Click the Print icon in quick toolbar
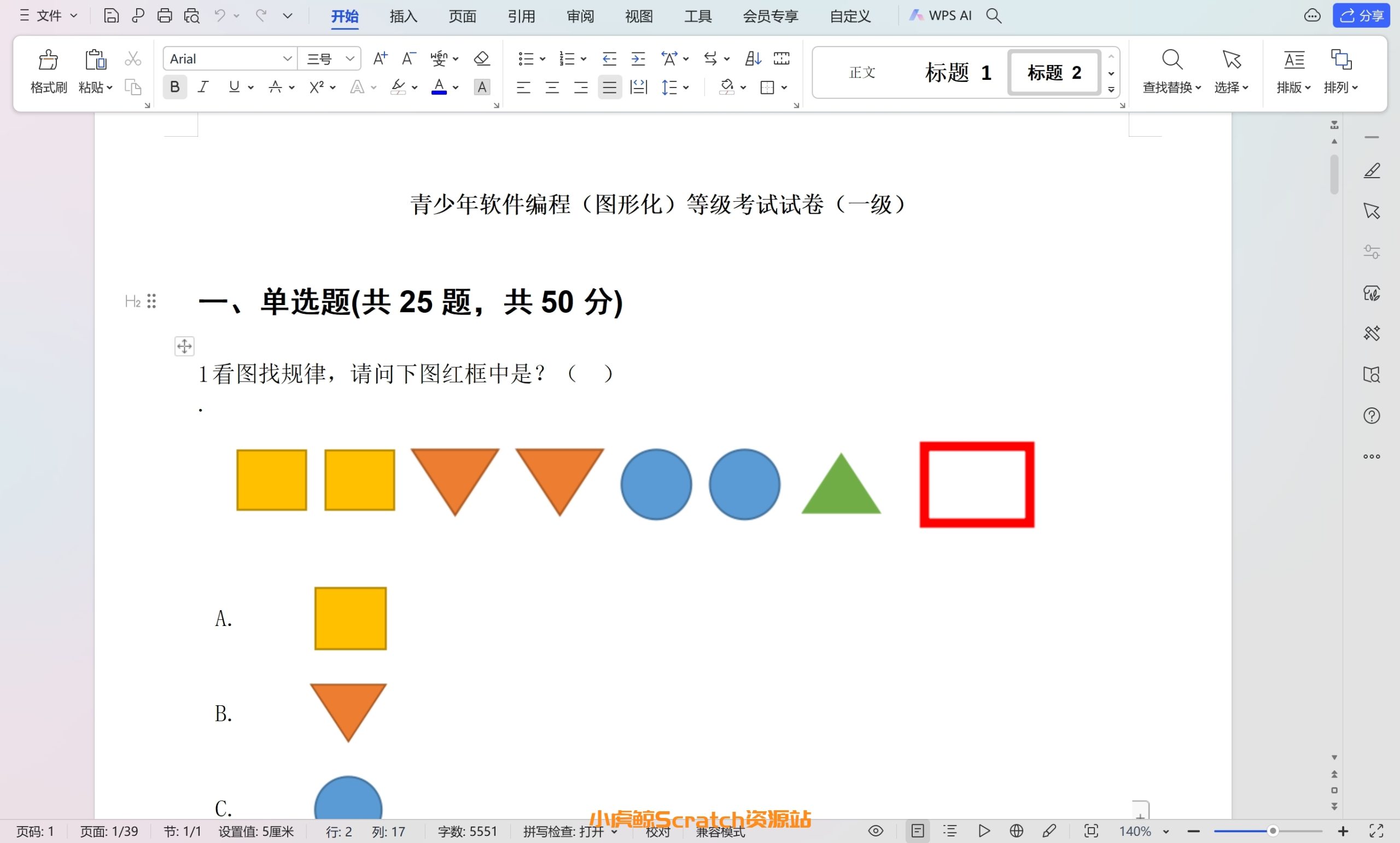 tap(165, 16)
